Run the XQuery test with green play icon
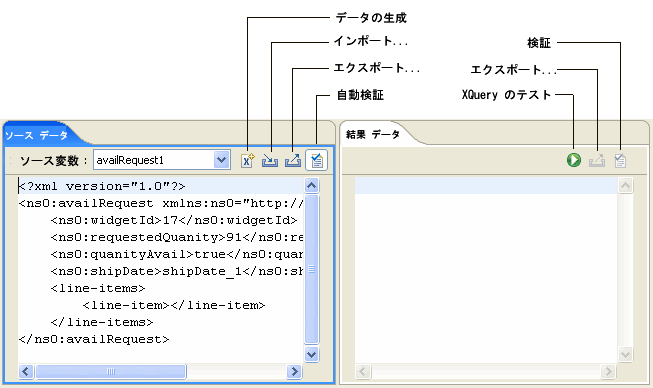Screen dimensions: 653x388 [574, 160]
